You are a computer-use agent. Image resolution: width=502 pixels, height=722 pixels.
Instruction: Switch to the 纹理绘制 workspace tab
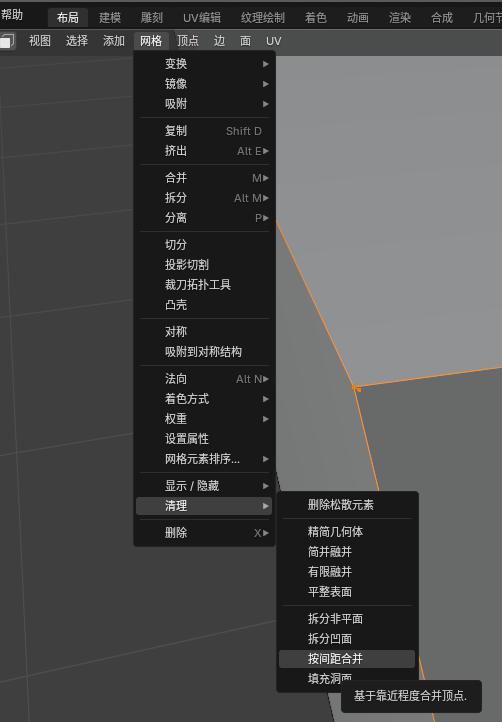263,18
